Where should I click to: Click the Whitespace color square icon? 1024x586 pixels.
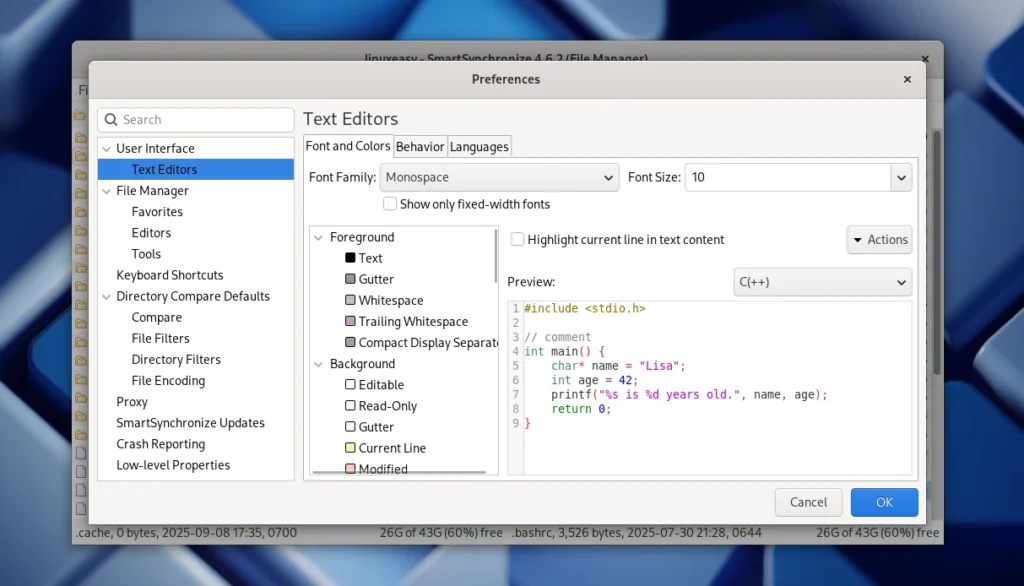(x=350, y=300)
